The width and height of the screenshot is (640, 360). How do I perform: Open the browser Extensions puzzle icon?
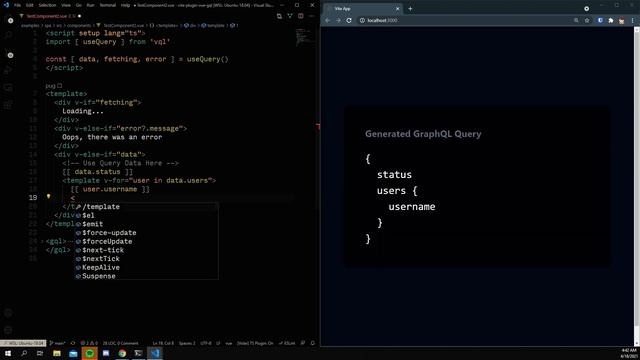pyautogui.click(x=611, y=20)
